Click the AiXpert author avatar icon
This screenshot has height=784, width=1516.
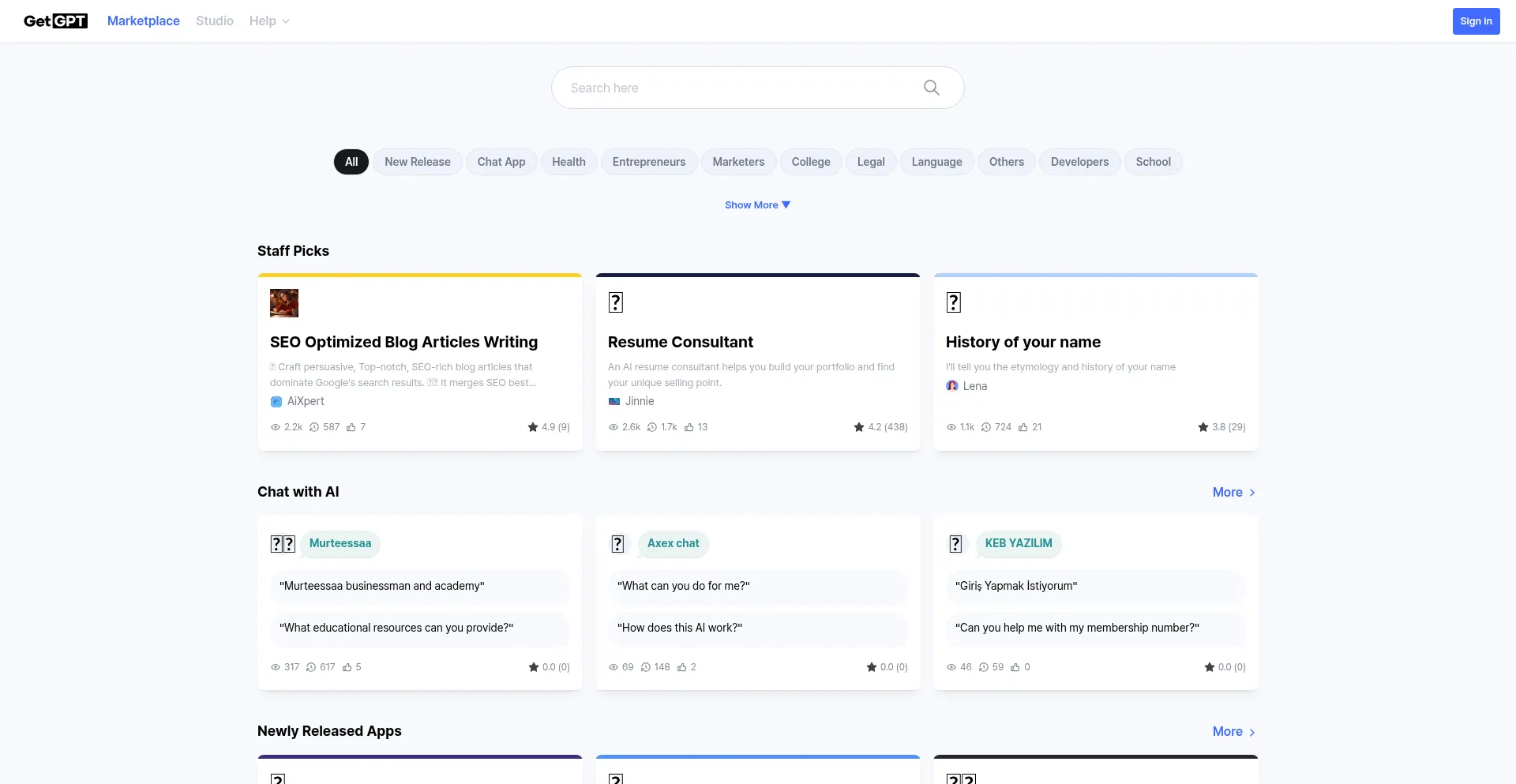point(276,402)
